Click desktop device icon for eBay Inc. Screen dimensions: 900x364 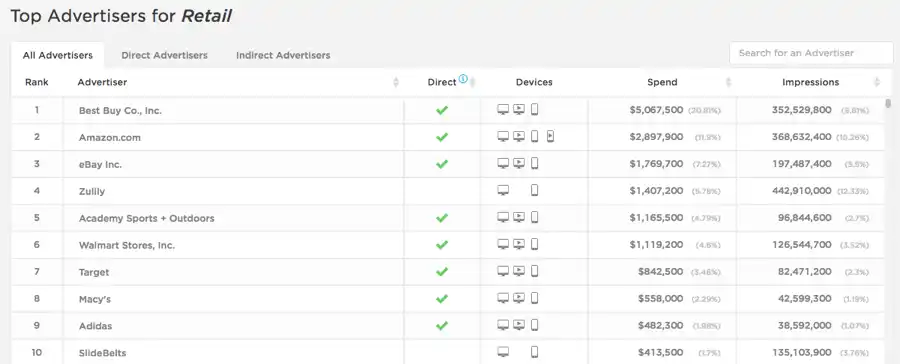click(x=503, y=164)
